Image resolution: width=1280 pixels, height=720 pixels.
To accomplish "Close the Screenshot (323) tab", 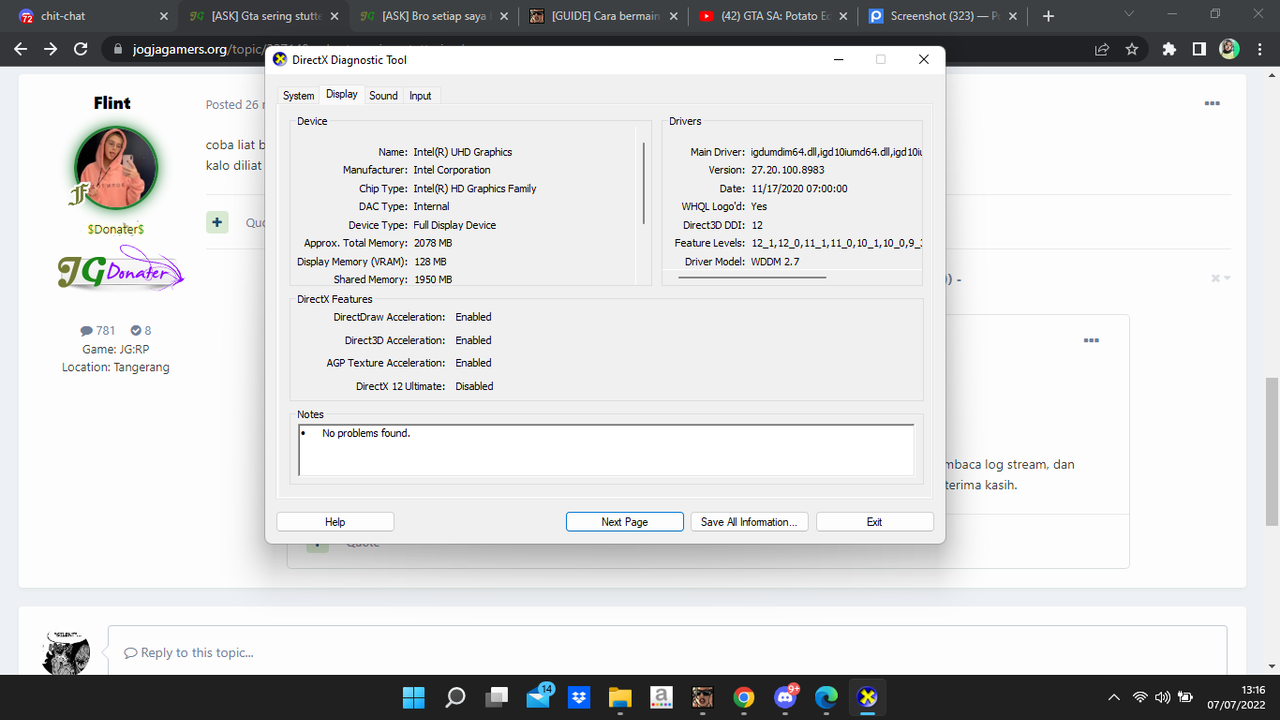I will click(1015, 16).
